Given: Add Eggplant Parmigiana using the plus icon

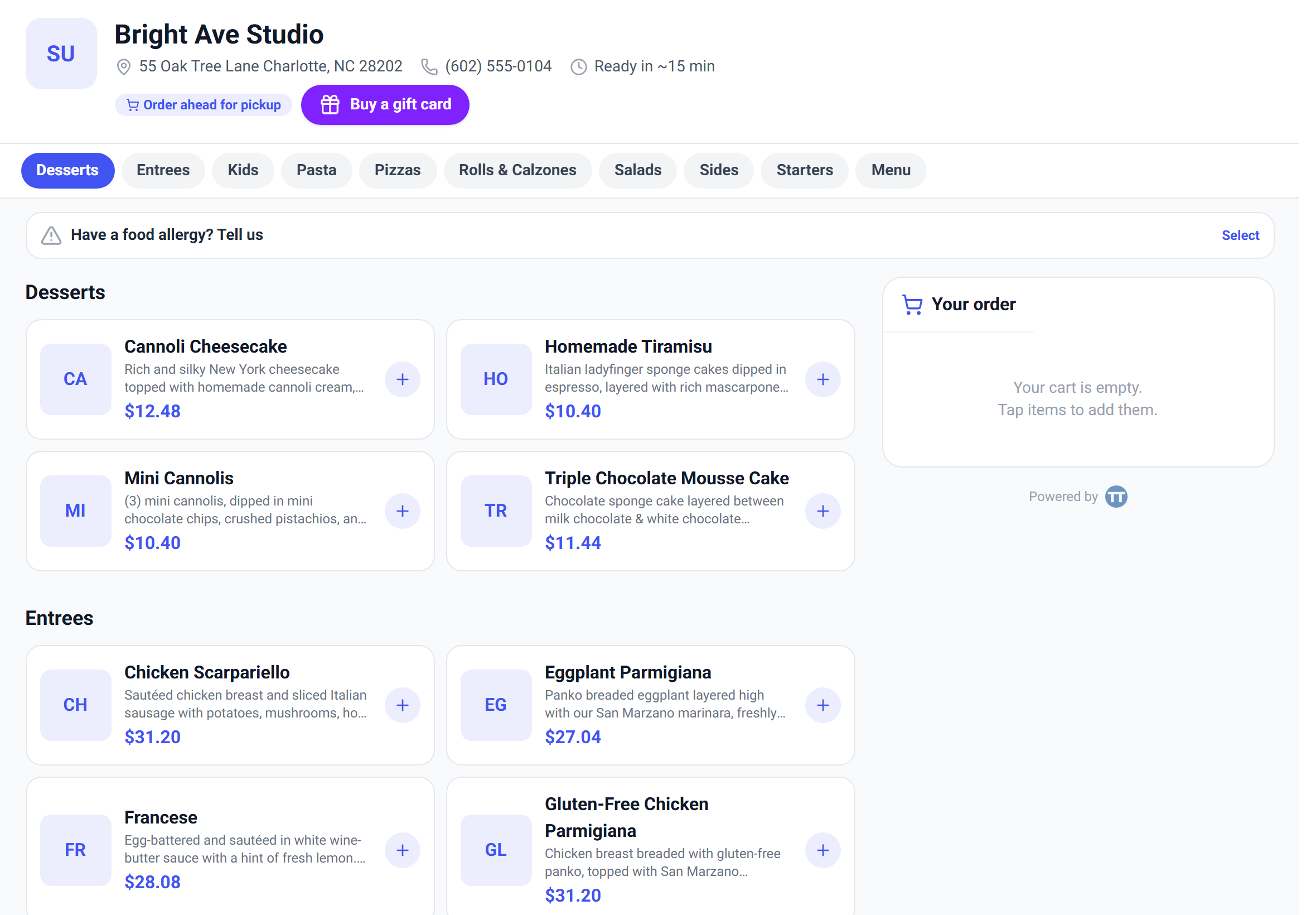Looking at the screenshot, I should [822, 705].
